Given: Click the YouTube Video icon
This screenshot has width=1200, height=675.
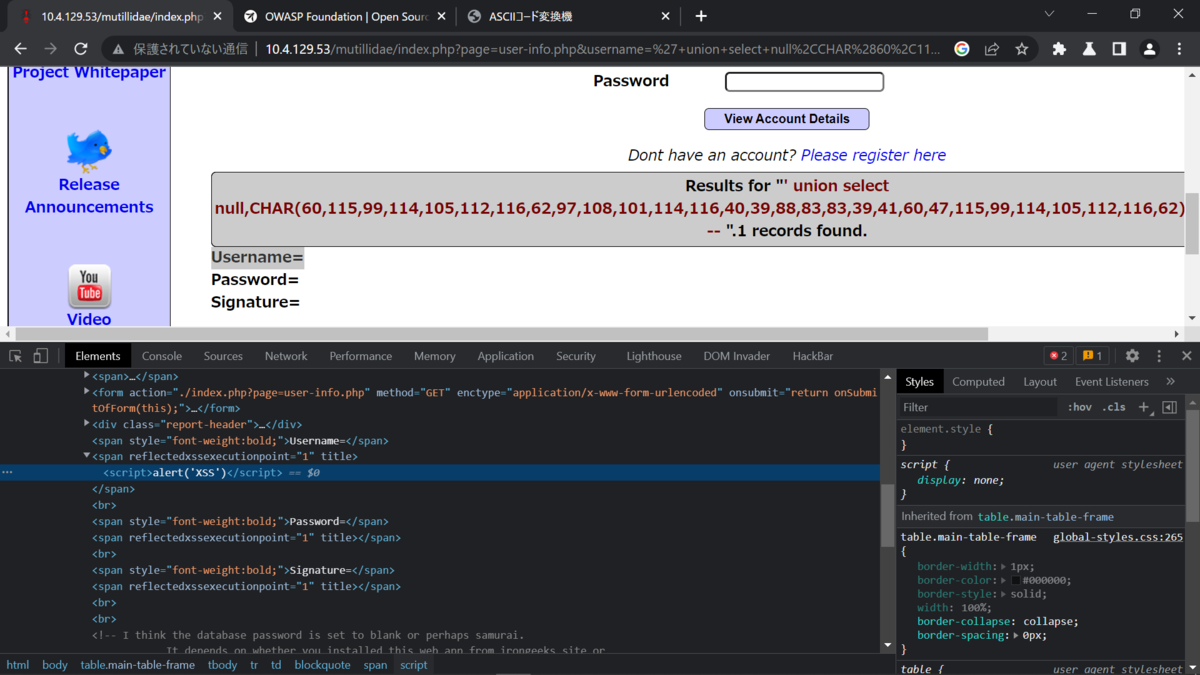Looking at the screenshot, I should [x=89, y=286].
